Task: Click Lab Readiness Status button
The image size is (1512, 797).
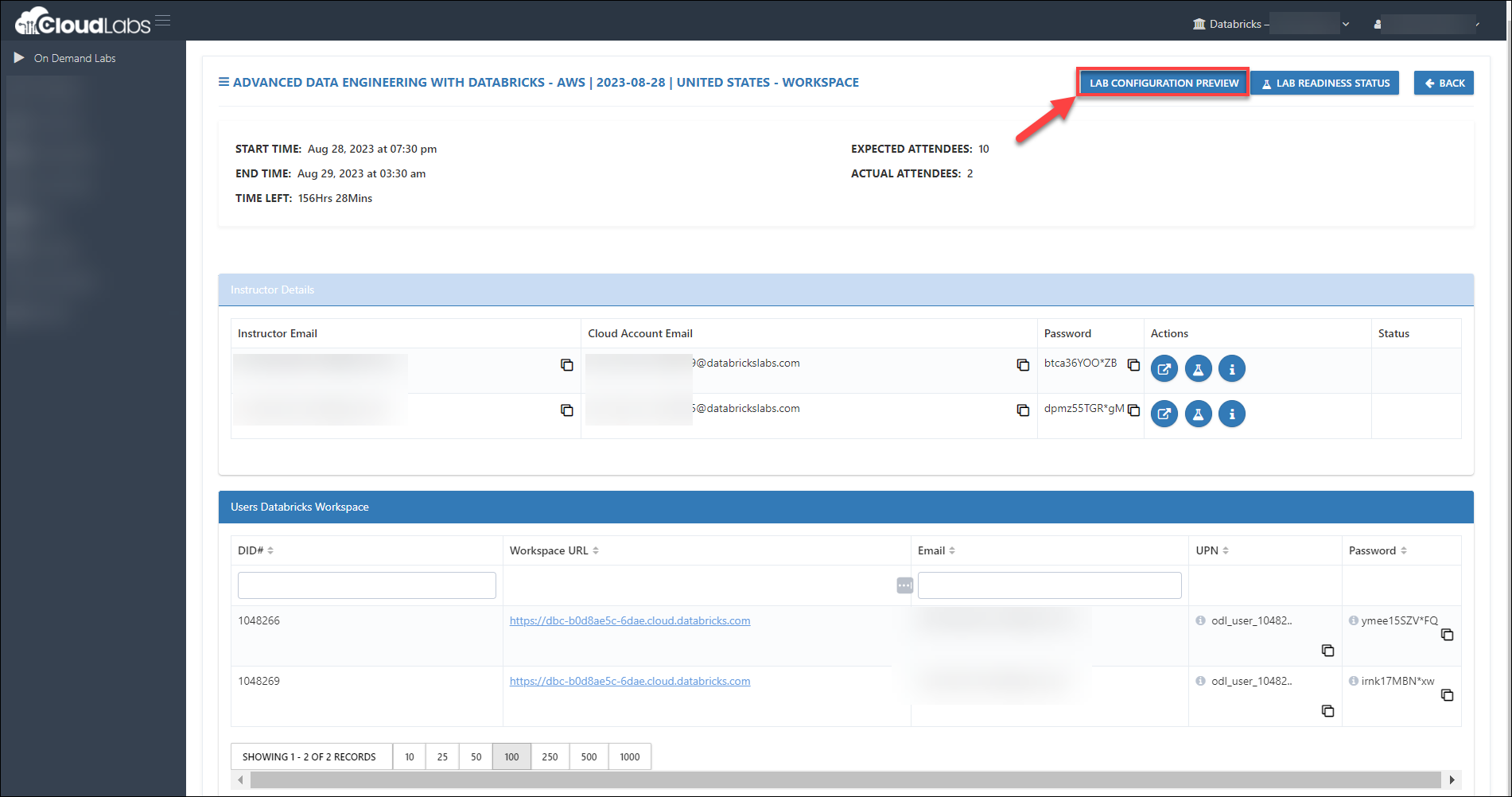Action: point(1326,83)
